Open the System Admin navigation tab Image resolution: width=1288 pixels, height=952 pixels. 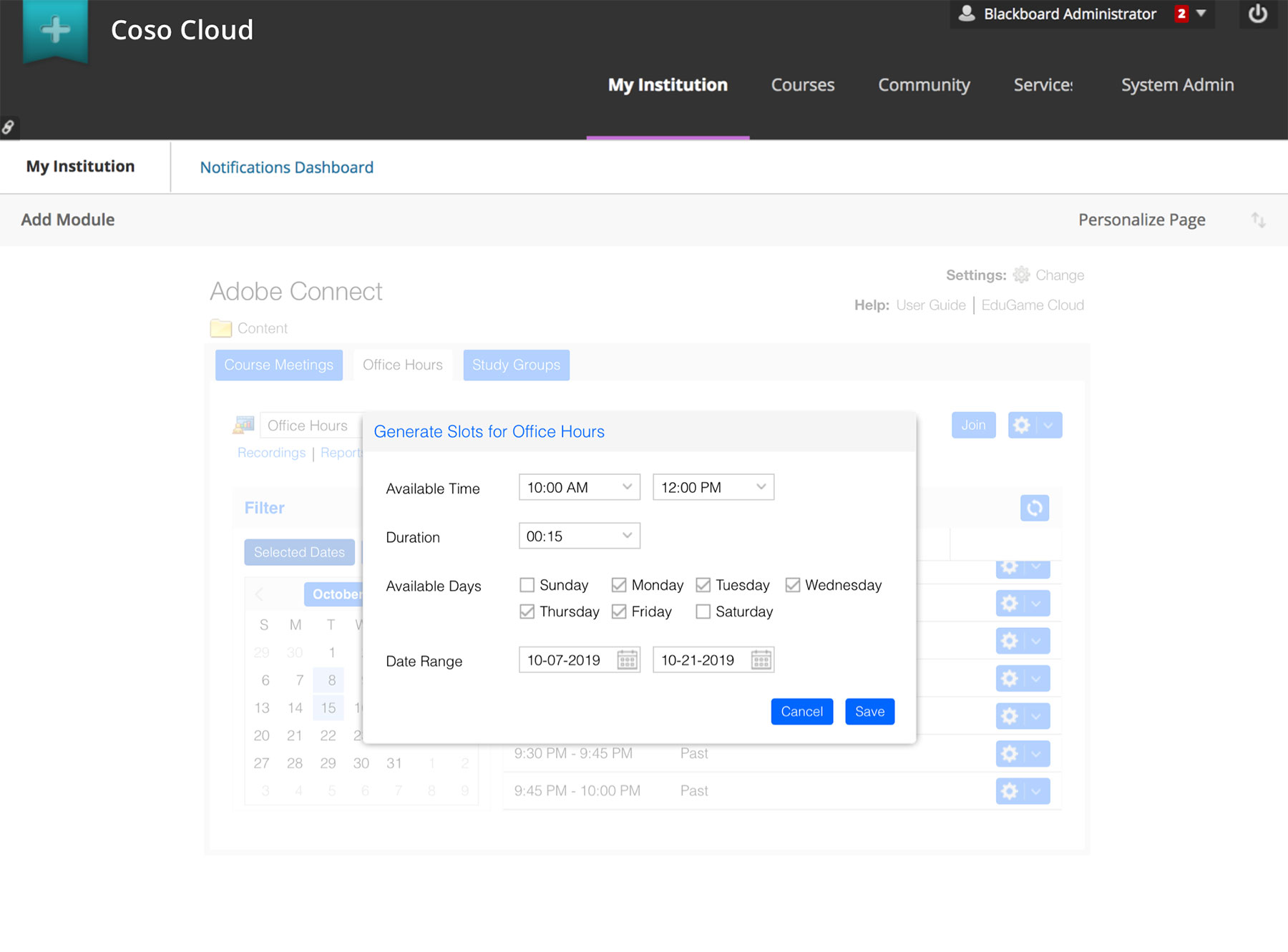pyautogui.click(x=1177, y=85)
